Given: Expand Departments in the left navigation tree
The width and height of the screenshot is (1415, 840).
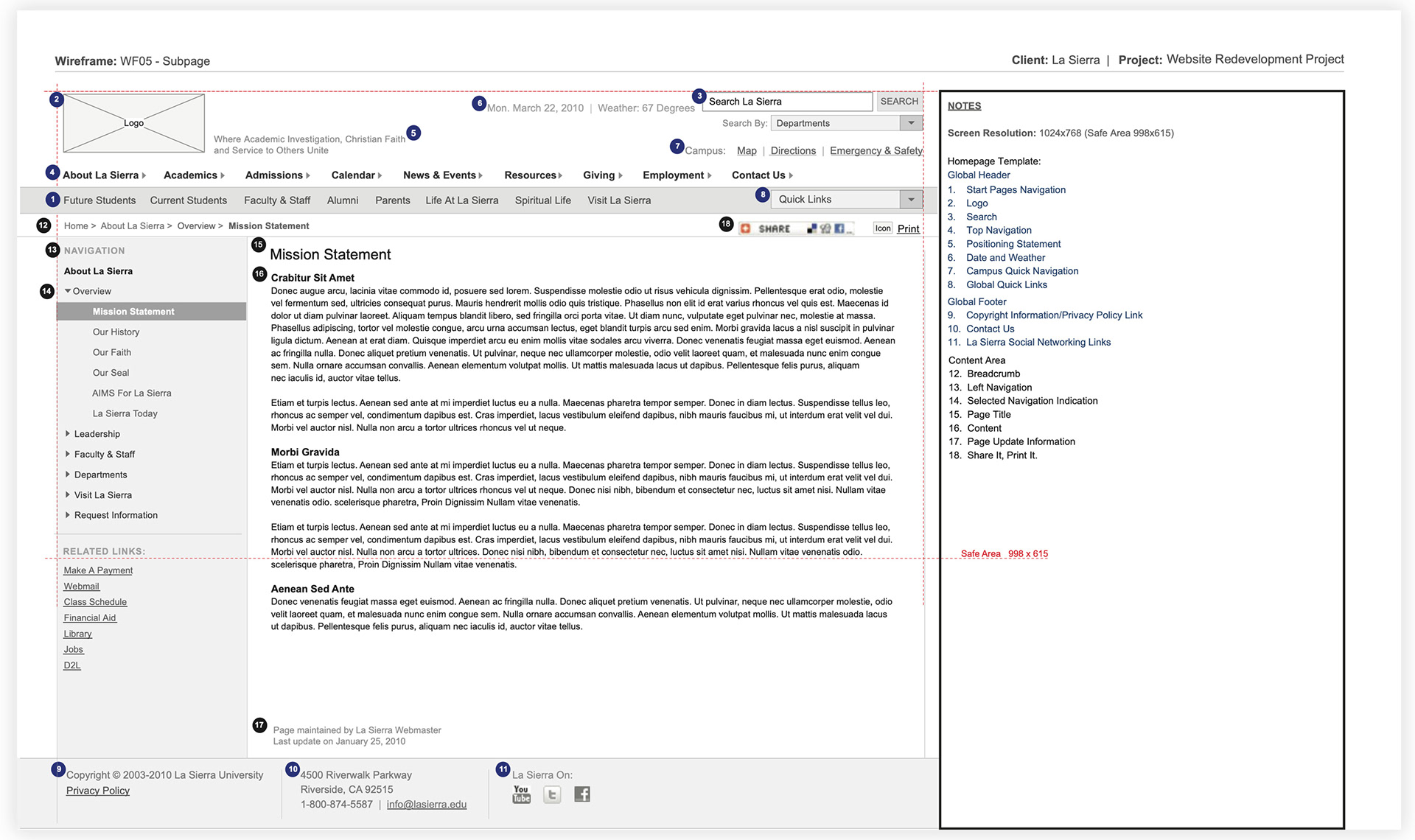Looking at the screenshot, I should 68,475.
